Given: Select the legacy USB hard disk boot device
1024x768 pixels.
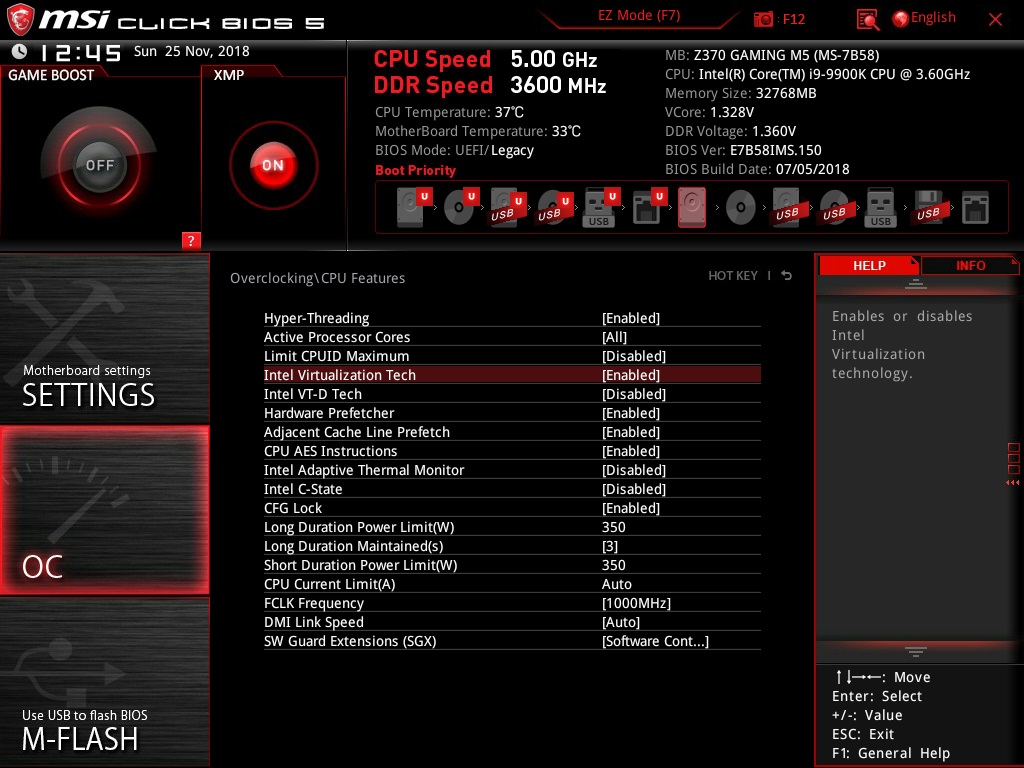Looking at the screenshot, I should click(788, 207).
